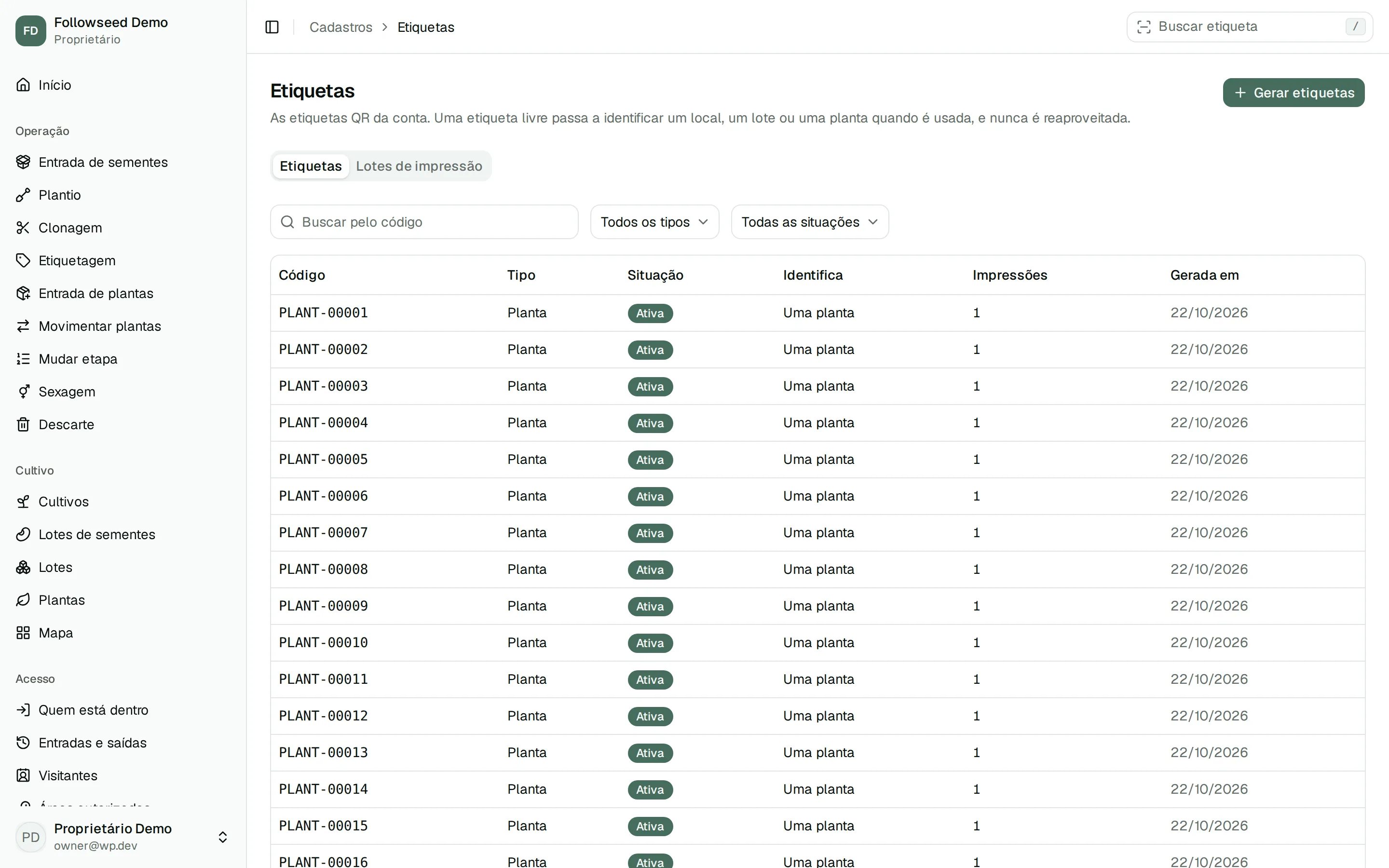Open Entrada de sementes icon
The height and width of the screenshot is (868, 1389).
[x=23, y=163]
